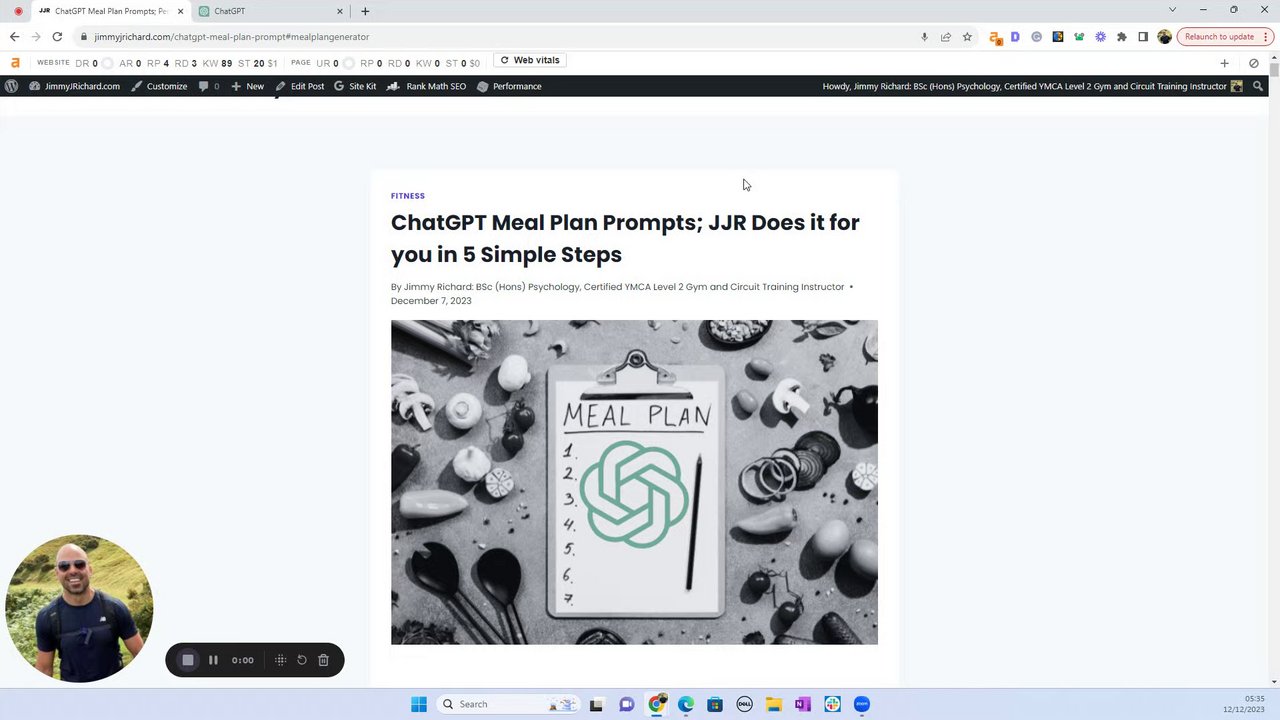Restart the recording with the reset icon
This screenshot has height=720, width=1280.
[x=302, y=660]
